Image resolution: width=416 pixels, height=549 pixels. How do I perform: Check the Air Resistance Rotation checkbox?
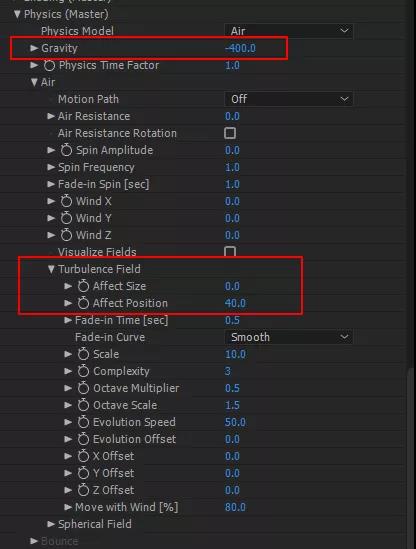(230, 133)
